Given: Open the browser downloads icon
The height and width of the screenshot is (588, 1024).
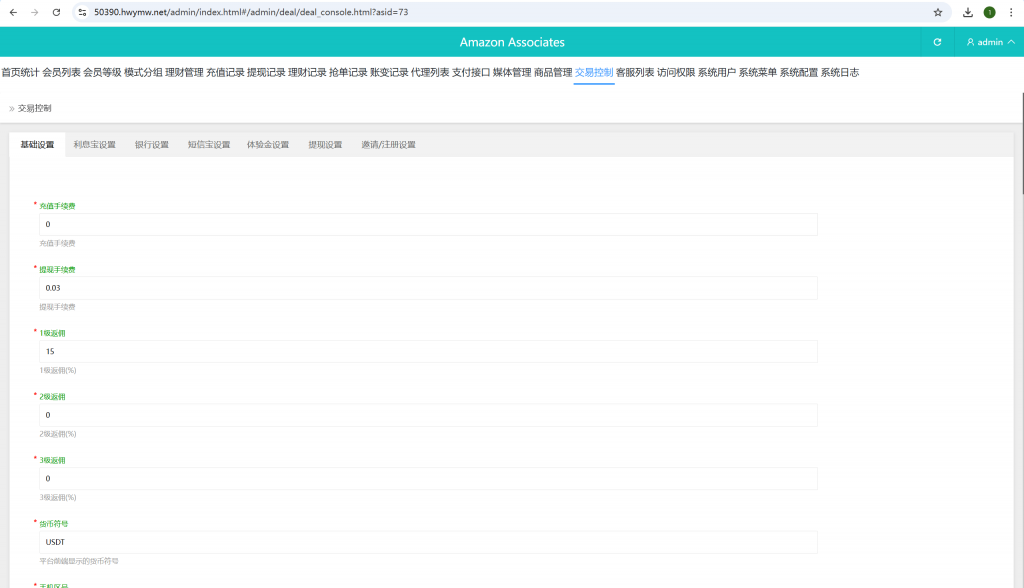Looking at the screenshot, I should click(968, 12).
